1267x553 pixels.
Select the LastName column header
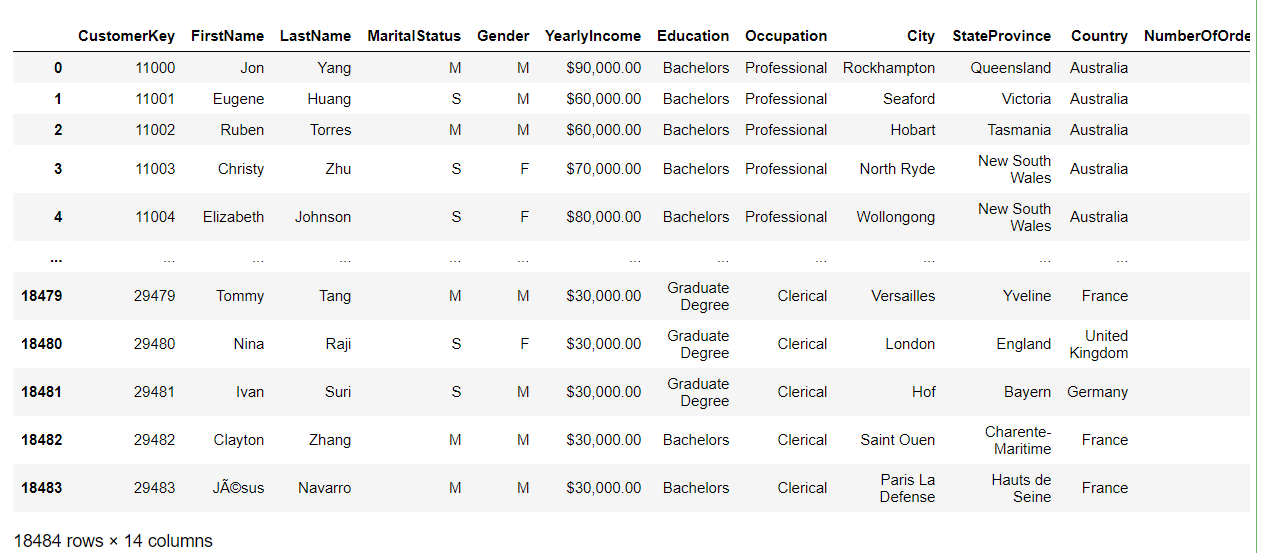click(x=315, y=36)
